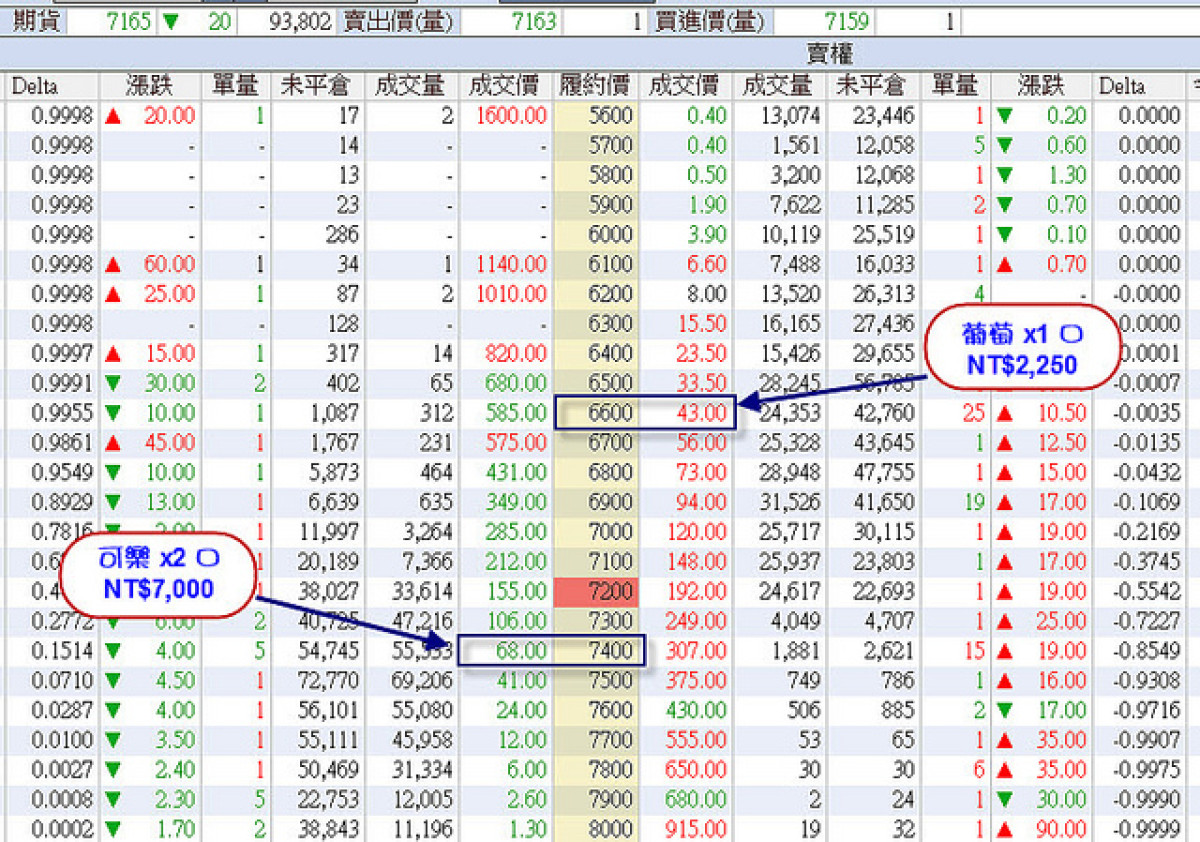
Task: Select the ask price 7163
Action: [532, 21]
